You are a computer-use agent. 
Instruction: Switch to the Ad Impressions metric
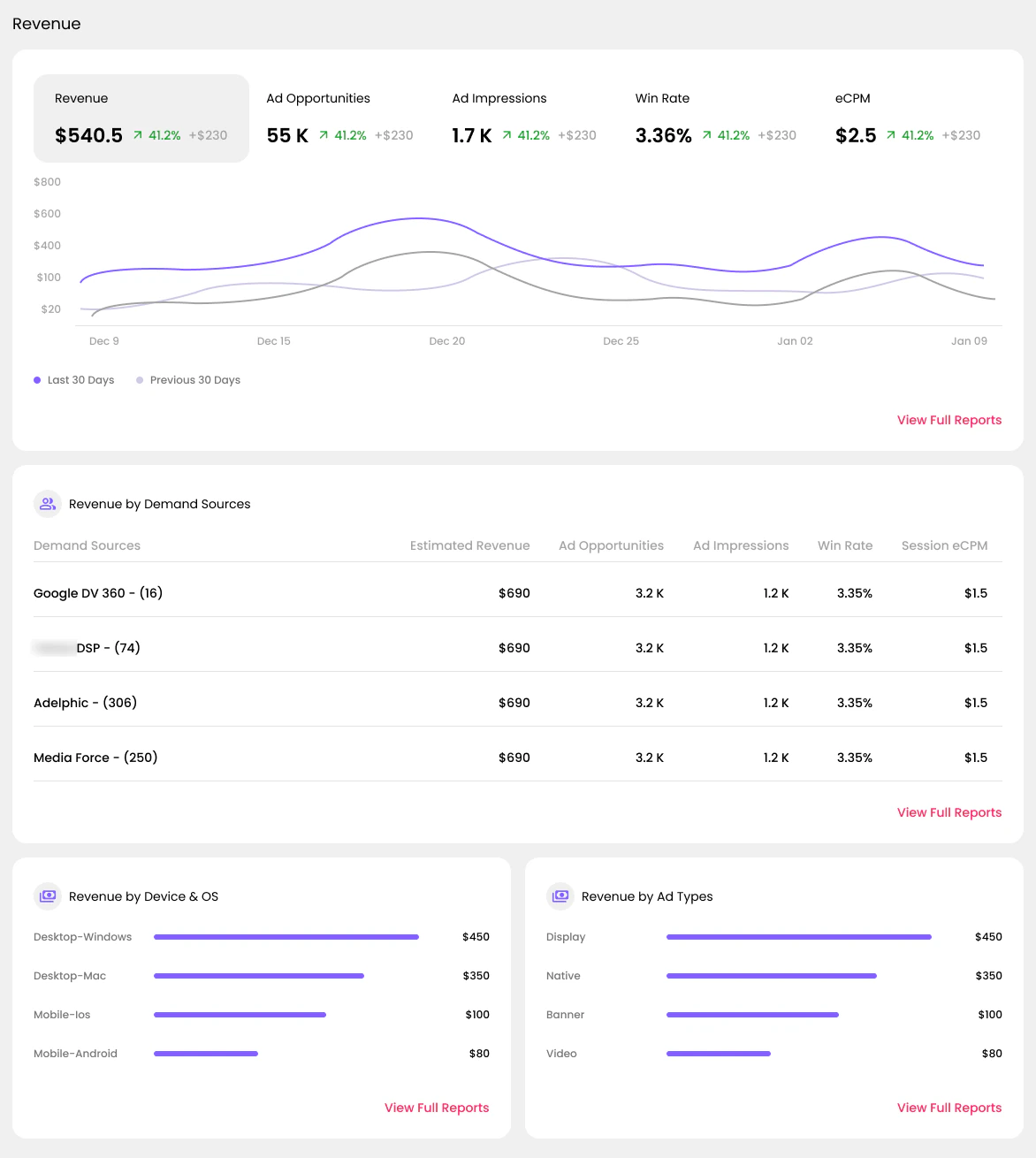pos(524,118)
